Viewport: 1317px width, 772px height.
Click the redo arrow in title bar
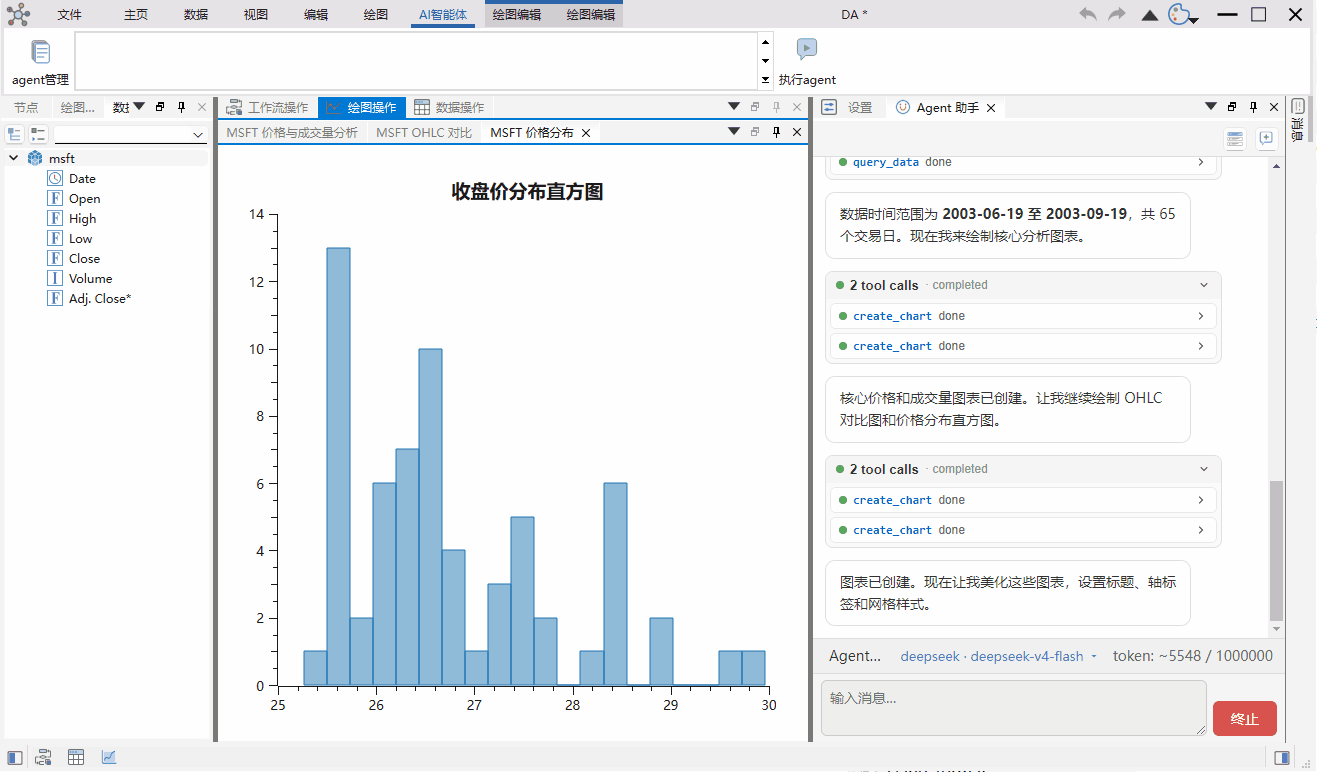1117,14
